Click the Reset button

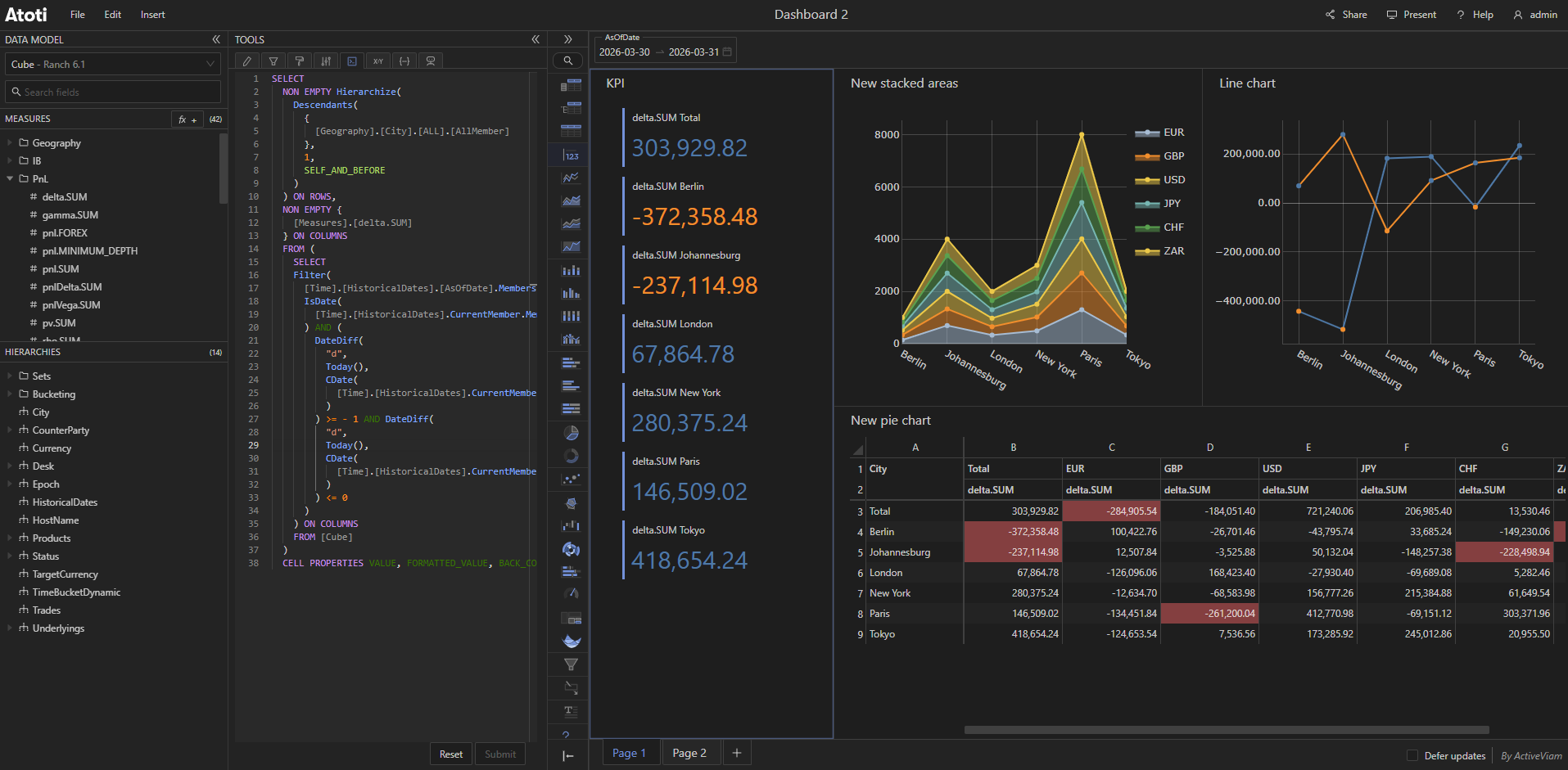[450, 754]
